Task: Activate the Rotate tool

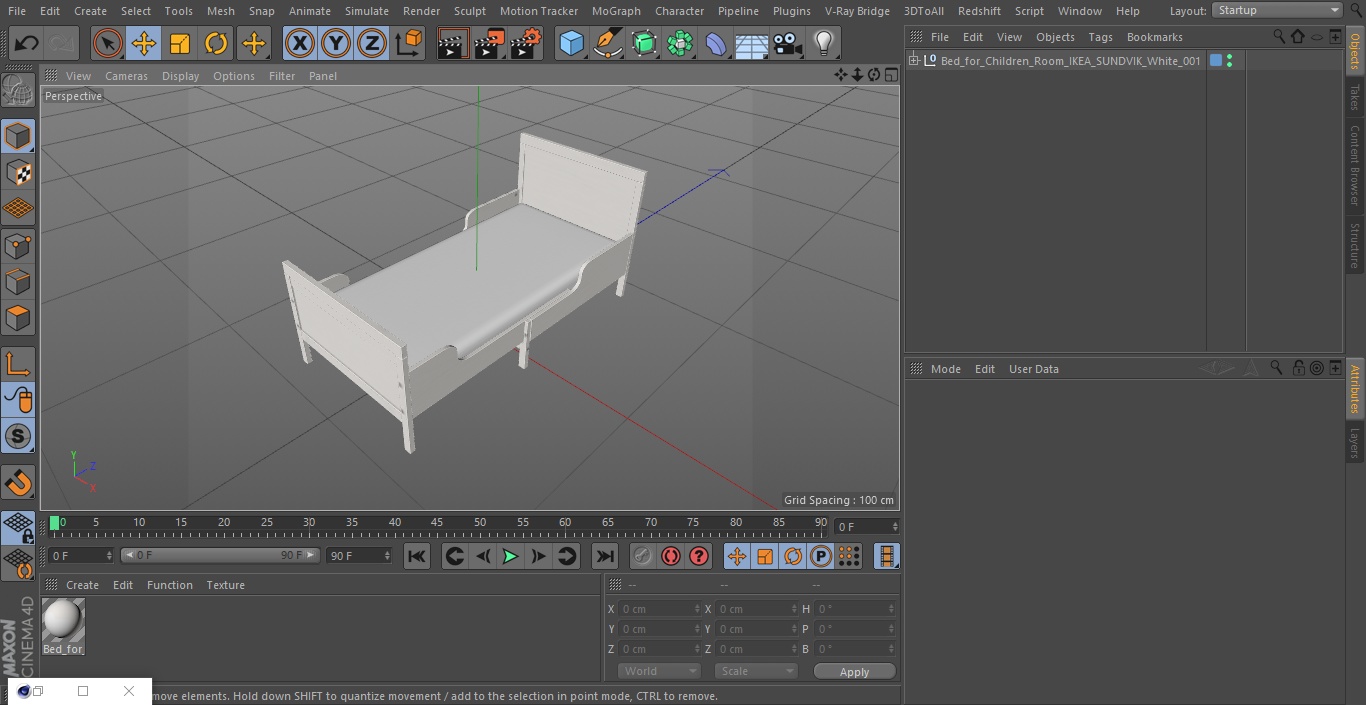Action: point(216,43)
